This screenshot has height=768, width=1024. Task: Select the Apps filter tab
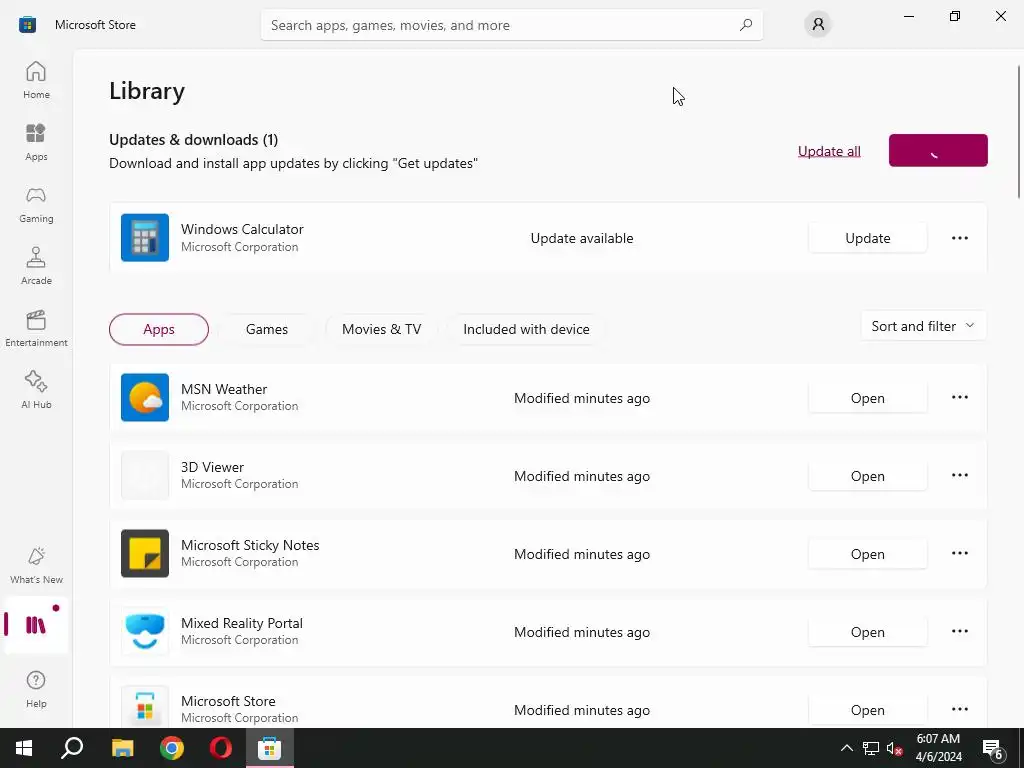[159, 329]
